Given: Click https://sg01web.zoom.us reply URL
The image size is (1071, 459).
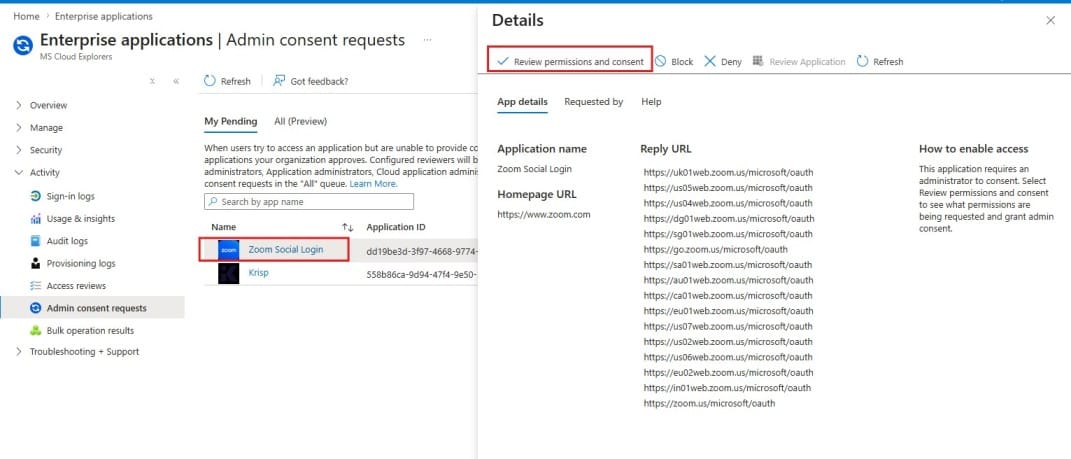Looking at the screenshot, I should click(728, 234).
